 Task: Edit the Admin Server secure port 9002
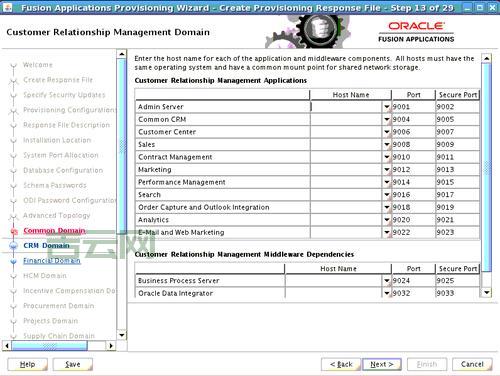click(457, 107)
